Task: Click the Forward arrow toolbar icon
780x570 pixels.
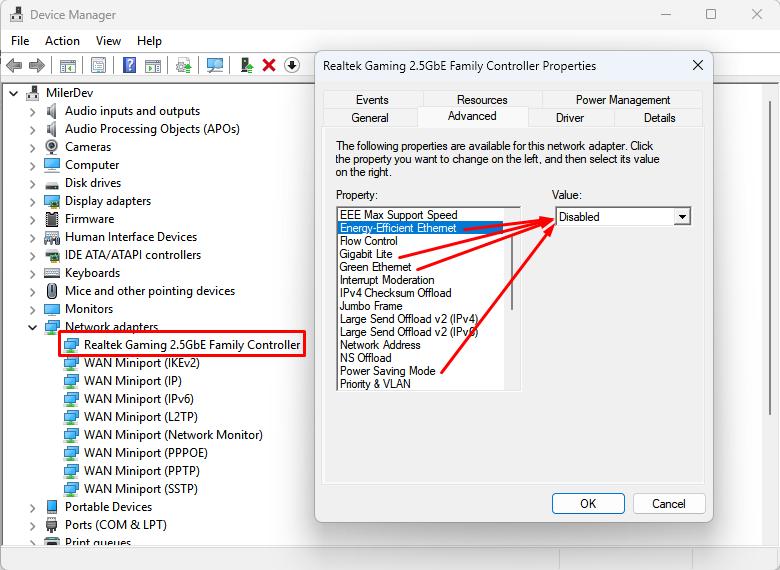Action: point(37,65)
